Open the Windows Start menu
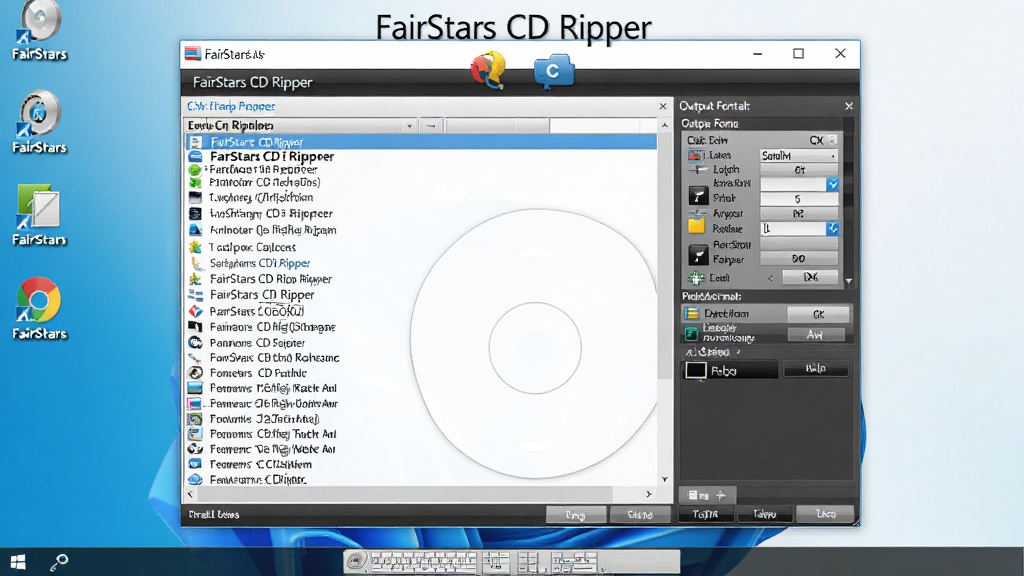 pyautogui.click(x=18, y=562)
